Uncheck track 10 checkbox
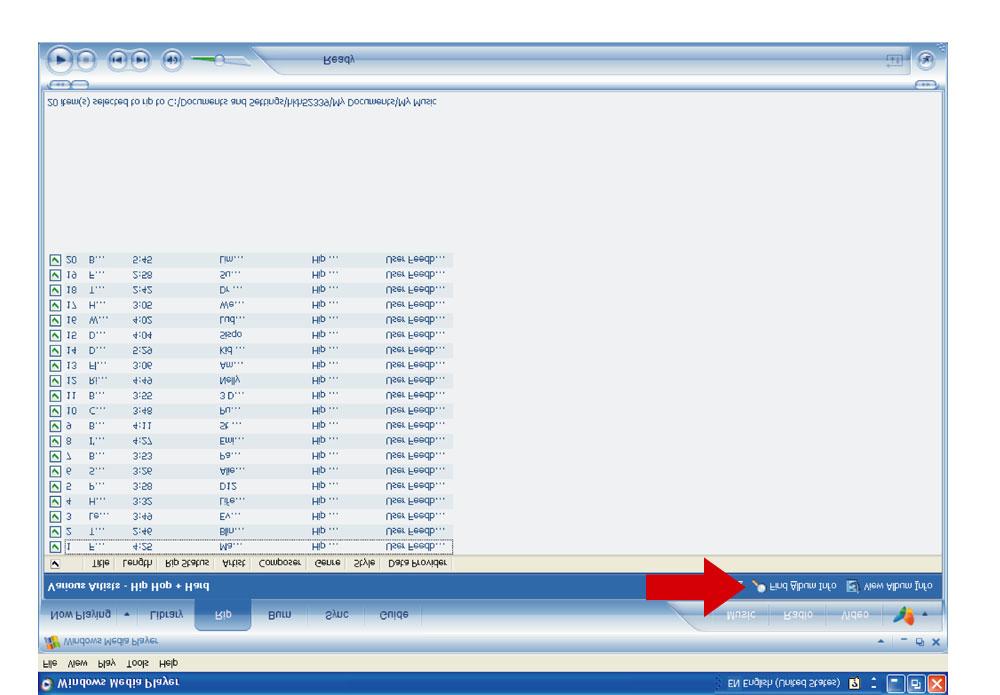The image size is (1000, 695). pyautogui.click(x=55, y=411)
